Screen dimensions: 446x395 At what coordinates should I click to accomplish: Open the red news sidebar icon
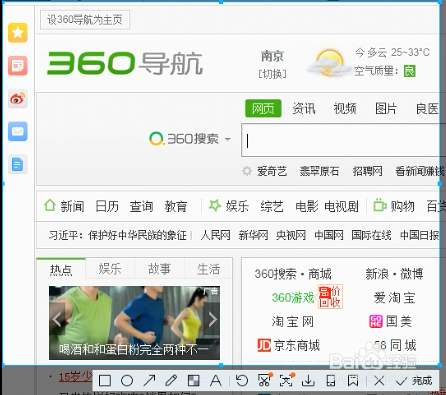coord(18,66)
